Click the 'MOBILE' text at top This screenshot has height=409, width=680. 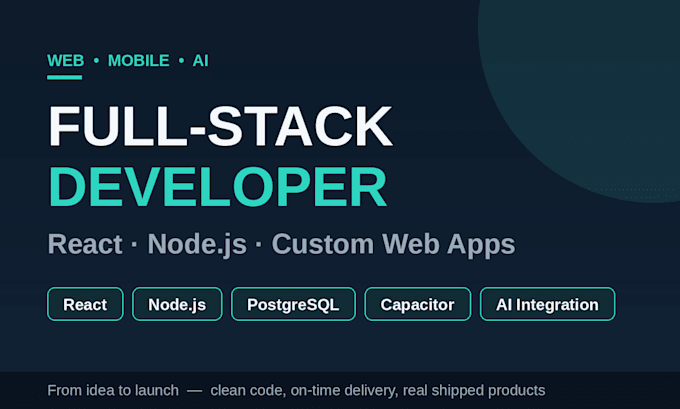coord(138,61)
